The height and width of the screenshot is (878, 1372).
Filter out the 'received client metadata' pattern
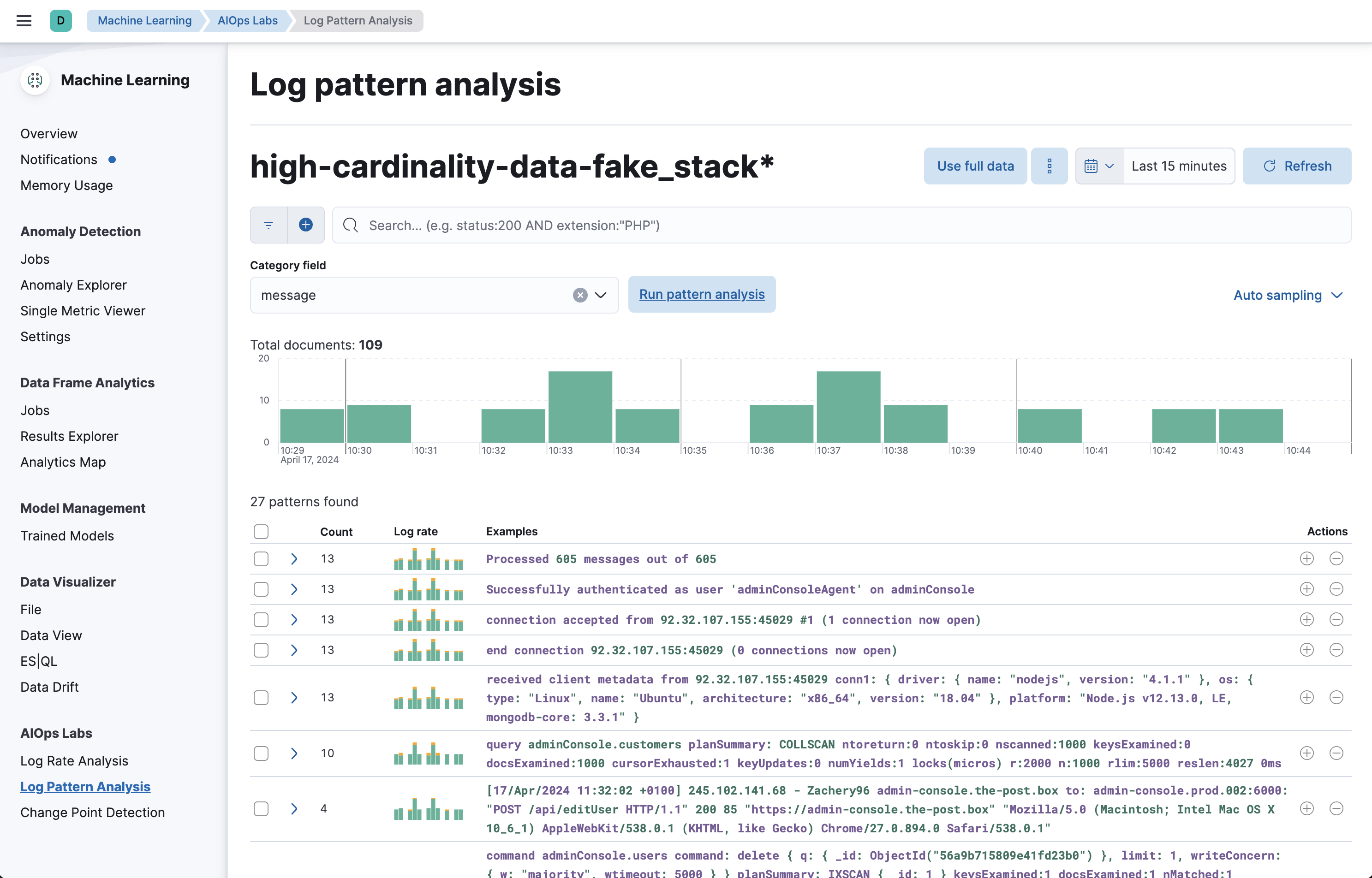pos(1336,697)
